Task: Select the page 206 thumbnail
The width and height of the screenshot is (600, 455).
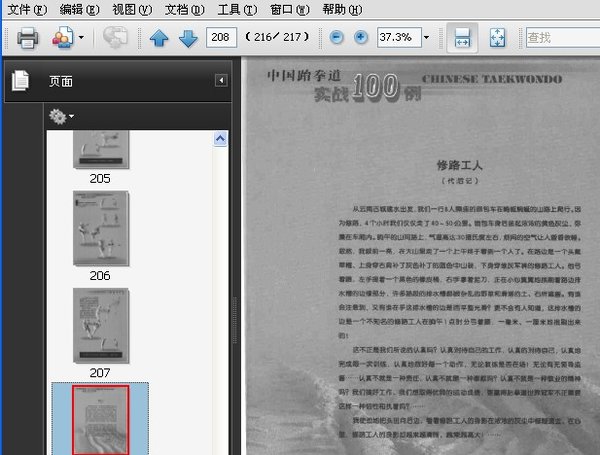Action: click(100, 227)
